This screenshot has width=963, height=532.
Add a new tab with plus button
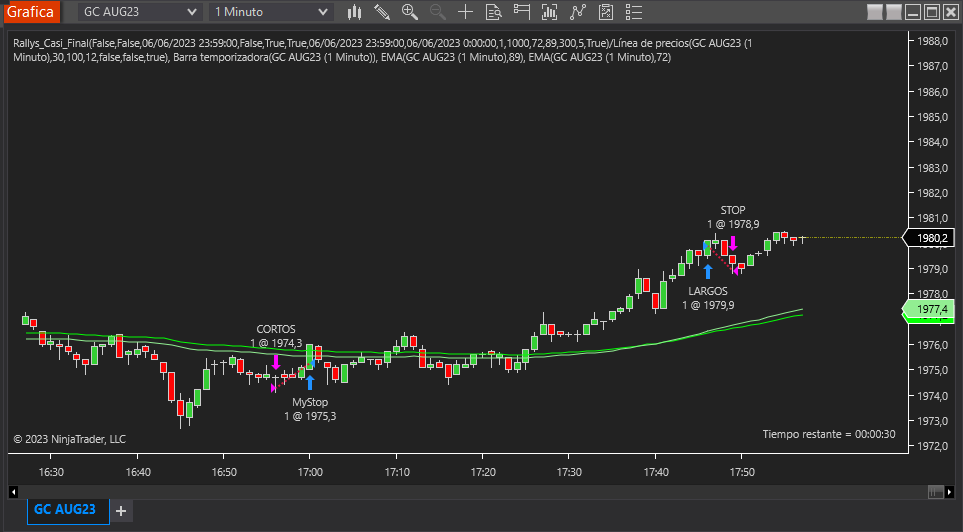click(x=121, y=510)
